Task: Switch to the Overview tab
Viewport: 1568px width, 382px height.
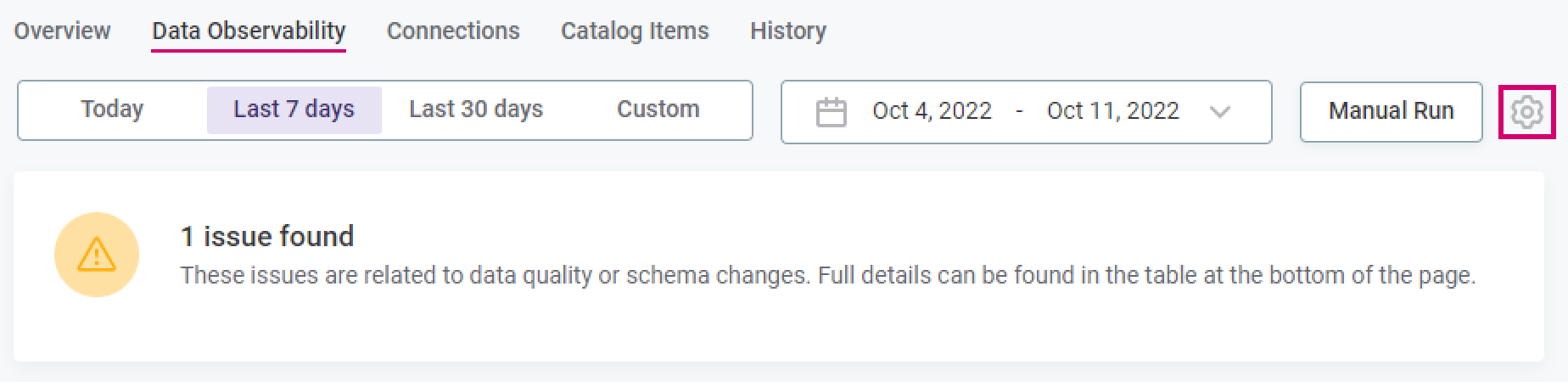Action: click(62, 31)
